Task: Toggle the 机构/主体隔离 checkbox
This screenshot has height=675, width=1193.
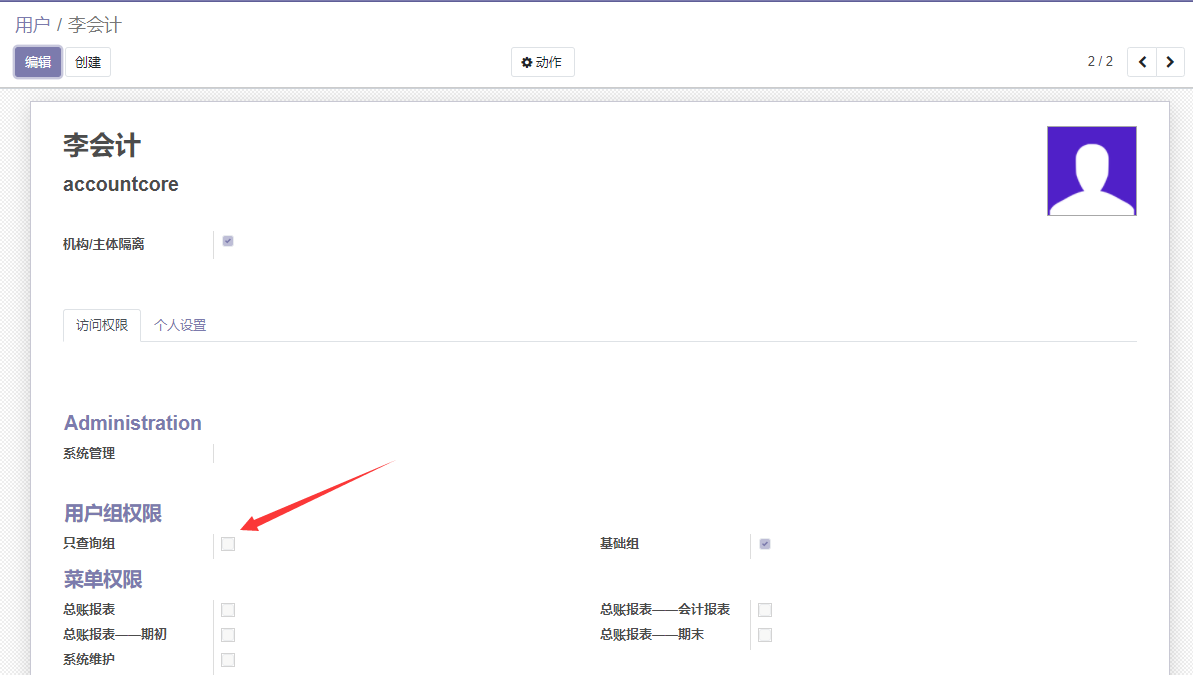Action: (228, 241)
